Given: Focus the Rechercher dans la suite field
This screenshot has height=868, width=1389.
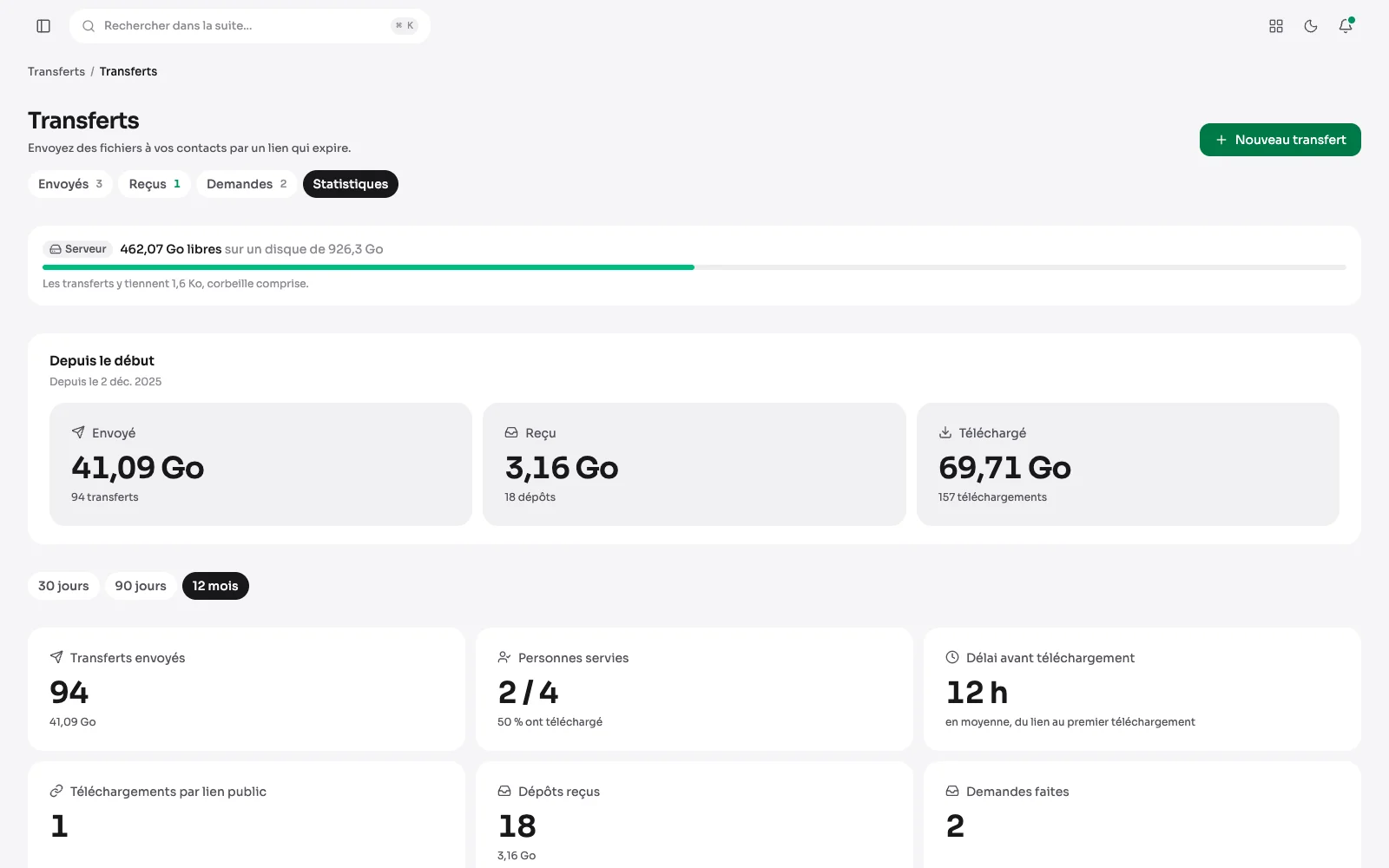Looking at the screenshot, I should point(250,26).
